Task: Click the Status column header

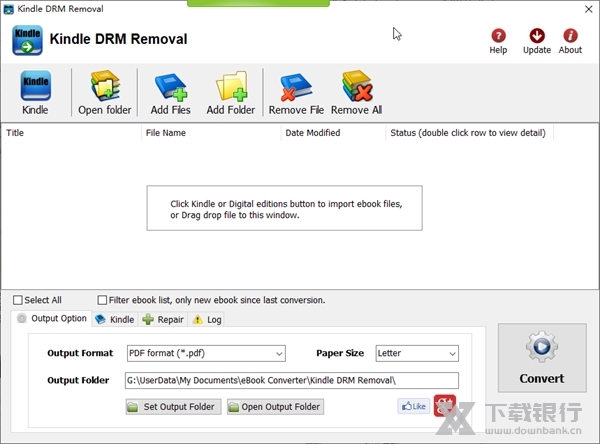Action: 470,133
